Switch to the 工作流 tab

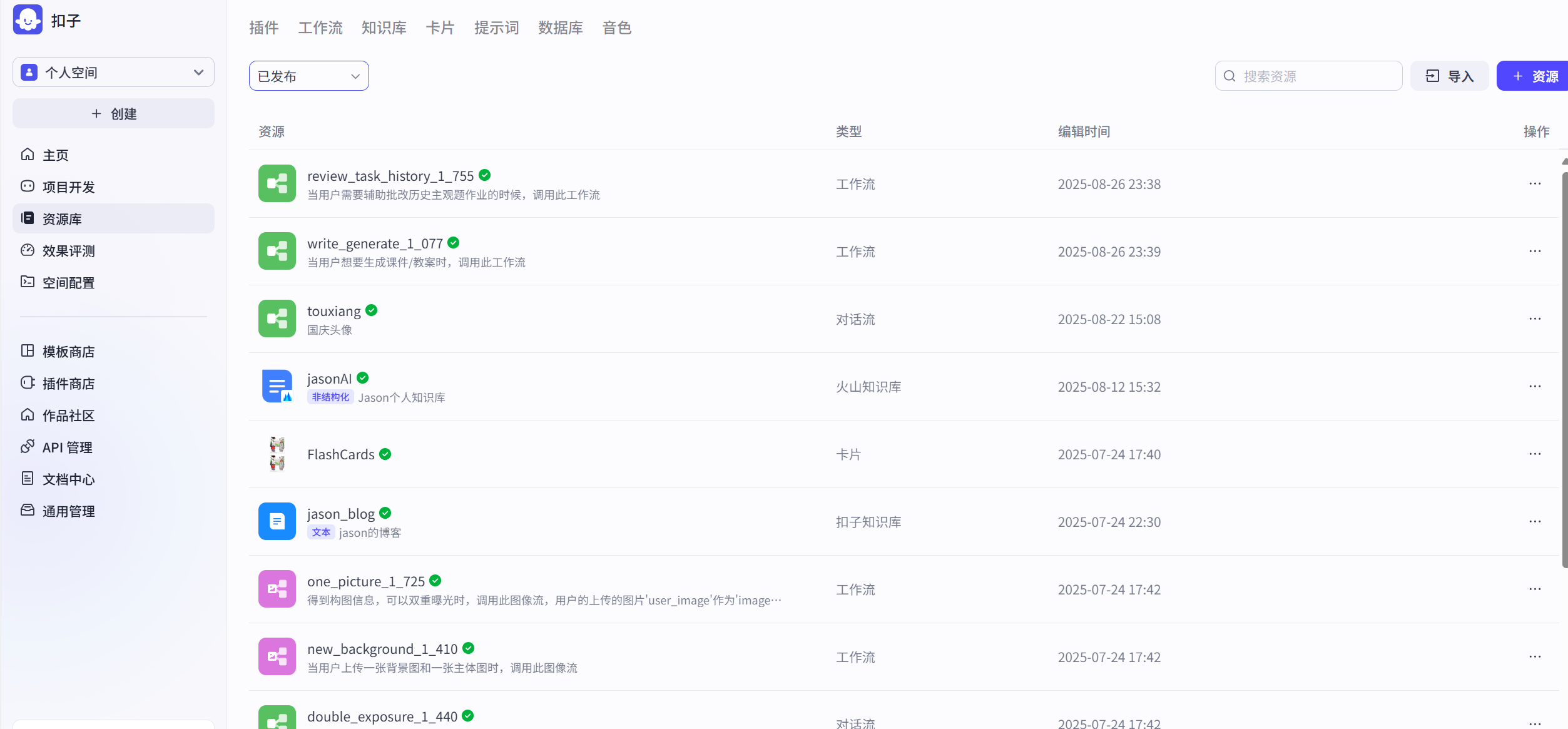pos(320,28)
